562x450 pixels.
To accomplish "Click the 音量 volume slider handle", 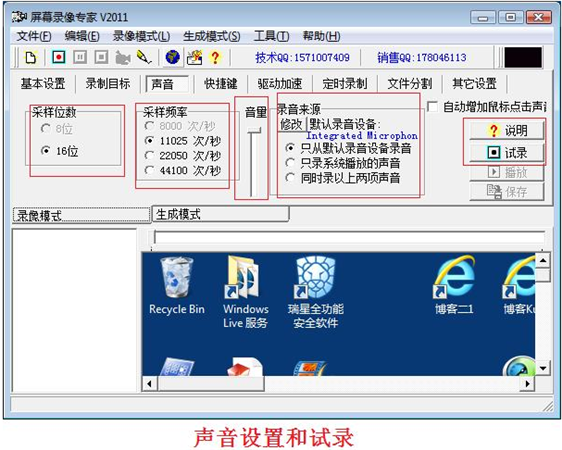I will [254, 130].
